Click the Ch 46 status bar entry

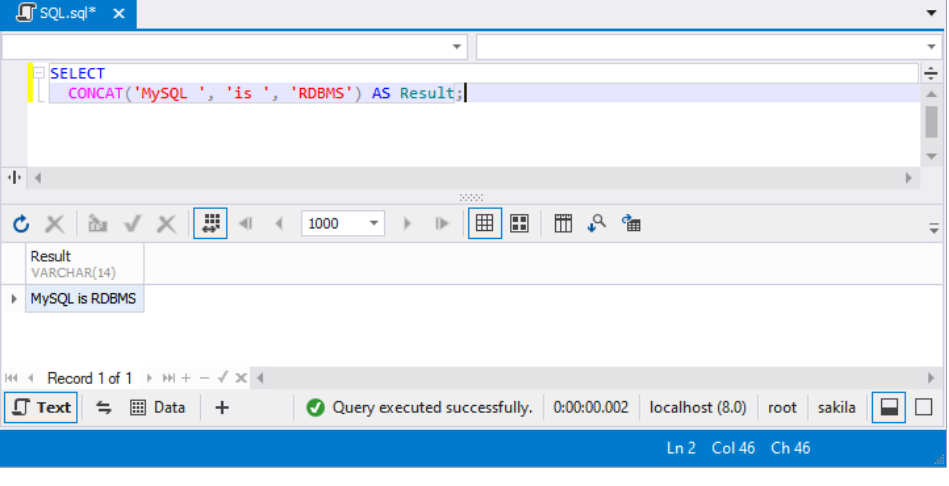pyautogui.click(x=790, y=448)
